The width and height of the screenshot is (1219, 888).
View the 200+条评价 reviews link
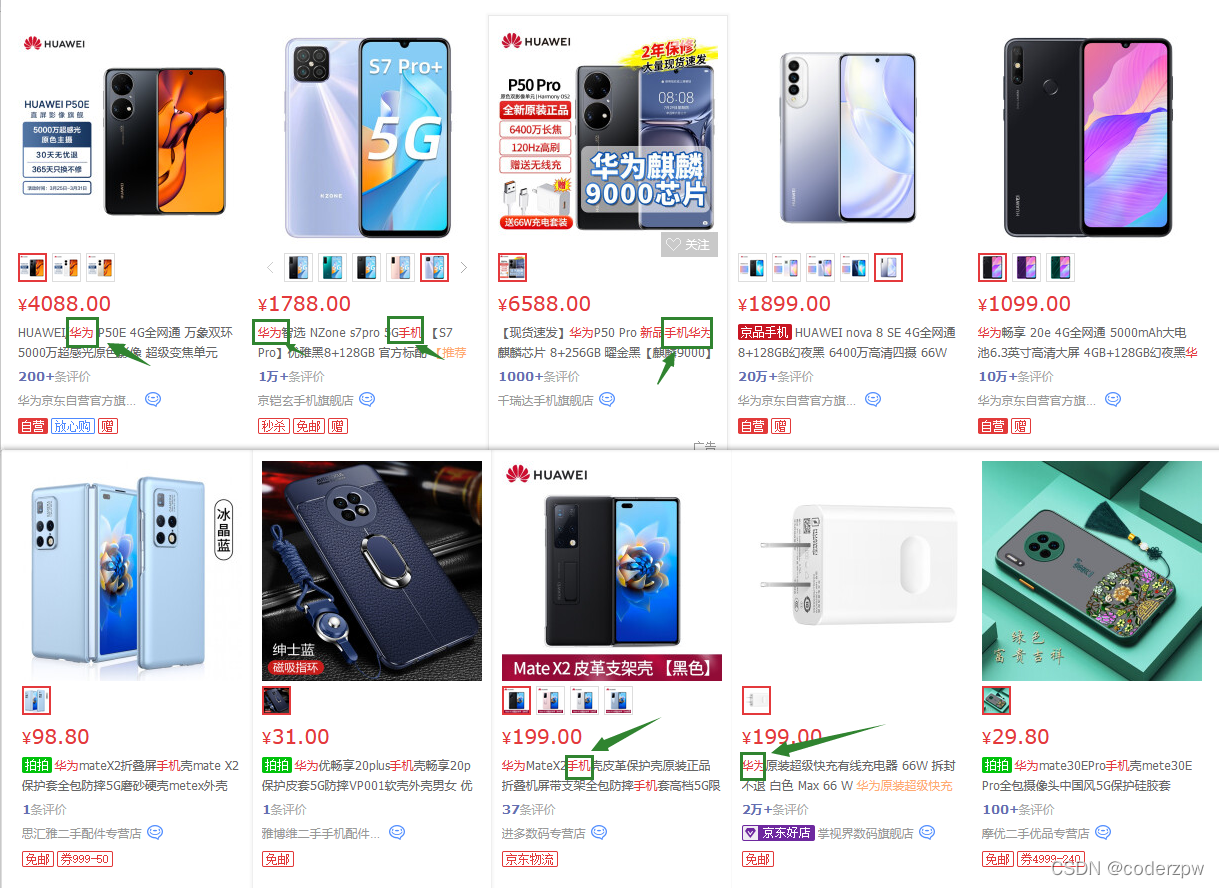55,377
